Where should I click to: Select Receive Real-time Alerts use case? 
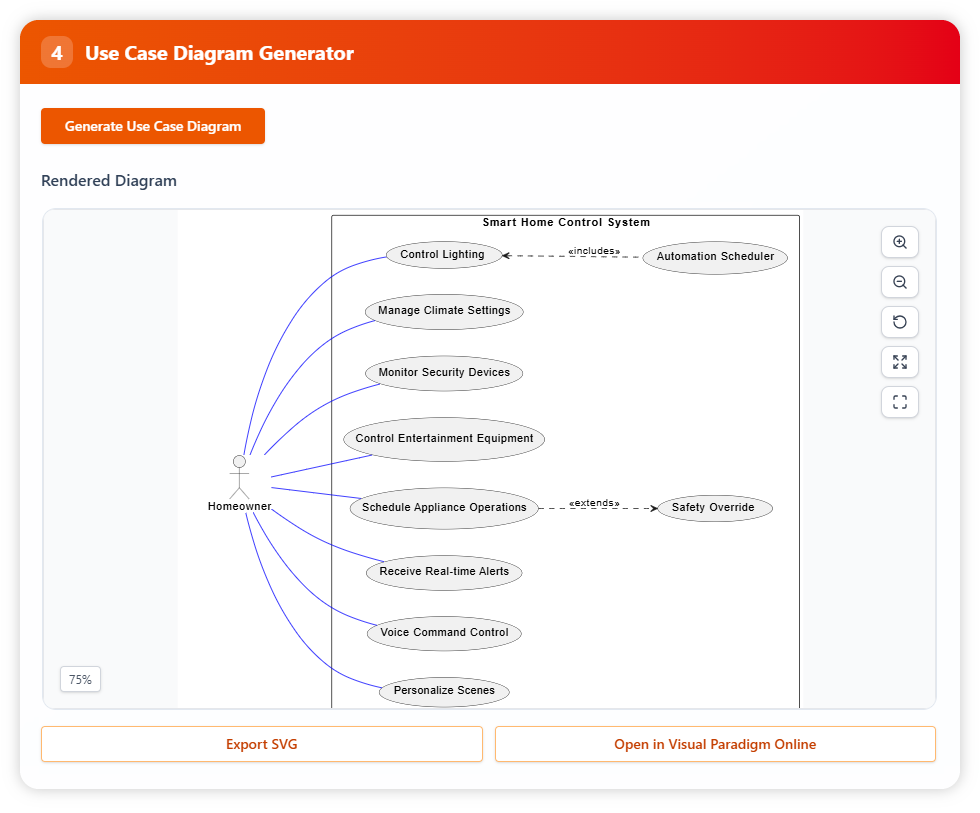point(444,572)
